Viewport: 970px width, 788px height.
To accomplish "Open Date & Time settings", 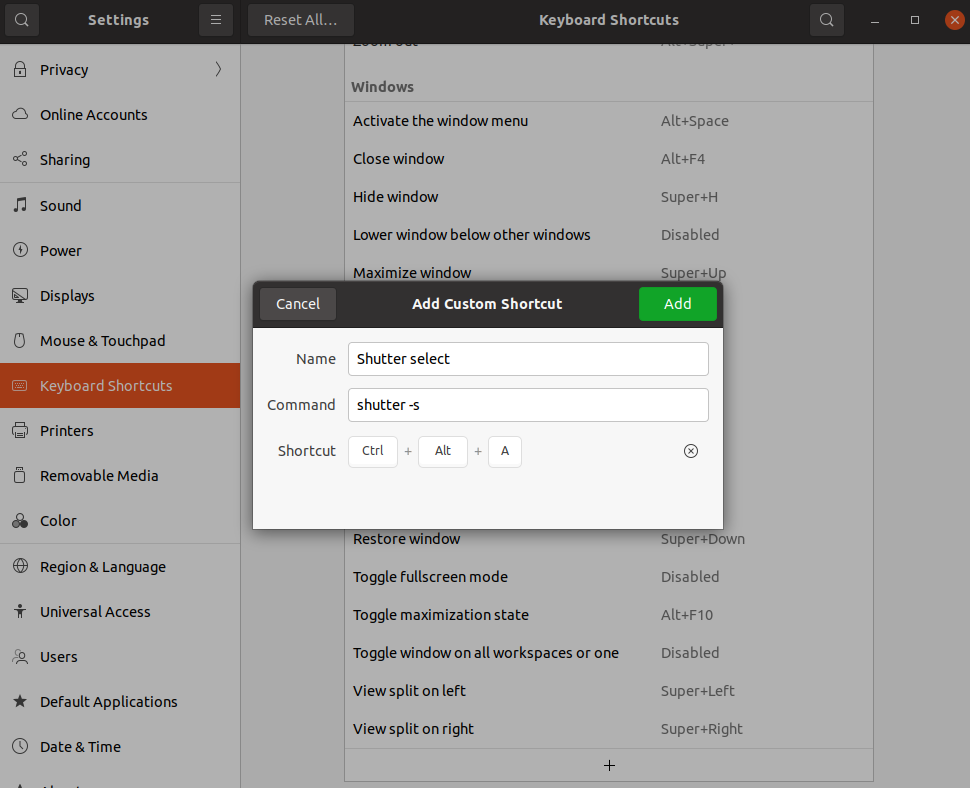I will [x=120, y=747].
